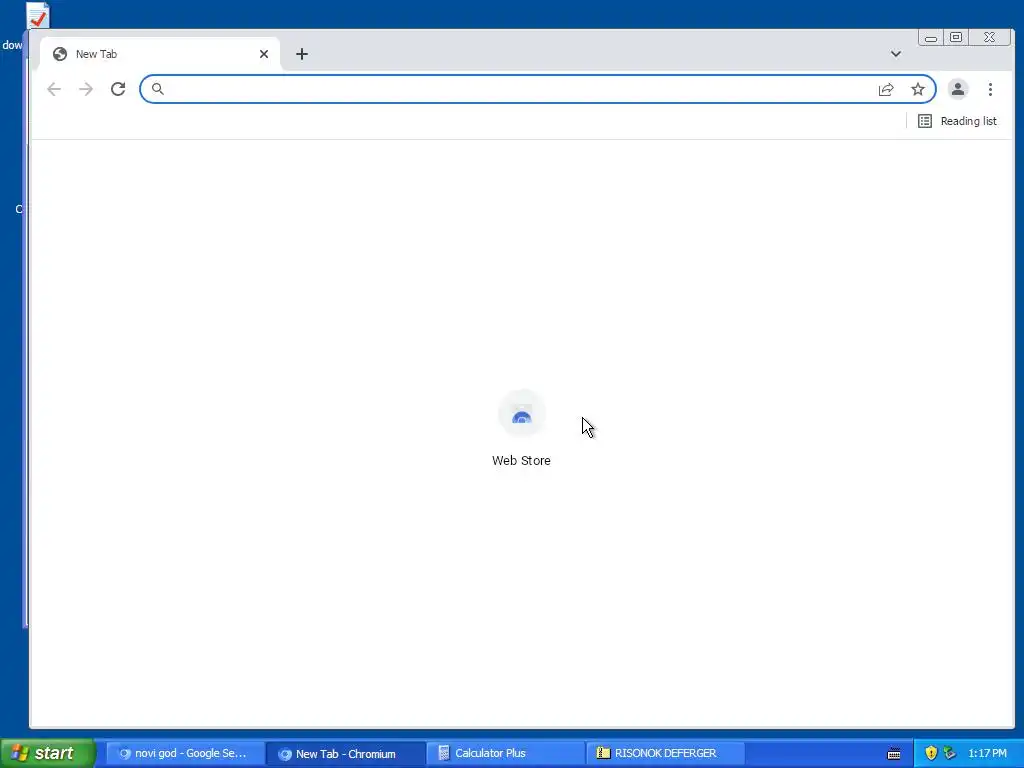
Task: Bookmark this tab with the star icon
Action: click(918, 89)
